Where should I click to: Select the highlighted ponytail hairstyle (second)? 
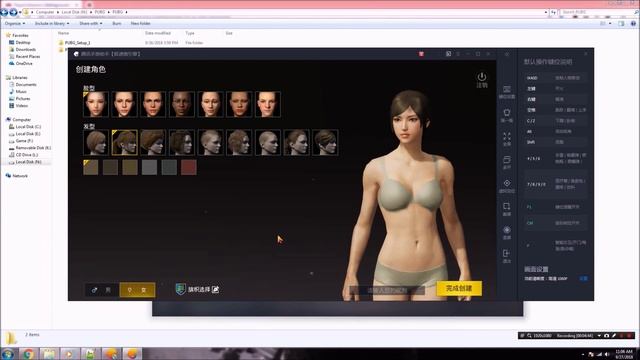pyautogui.click(x=124, y=142)
